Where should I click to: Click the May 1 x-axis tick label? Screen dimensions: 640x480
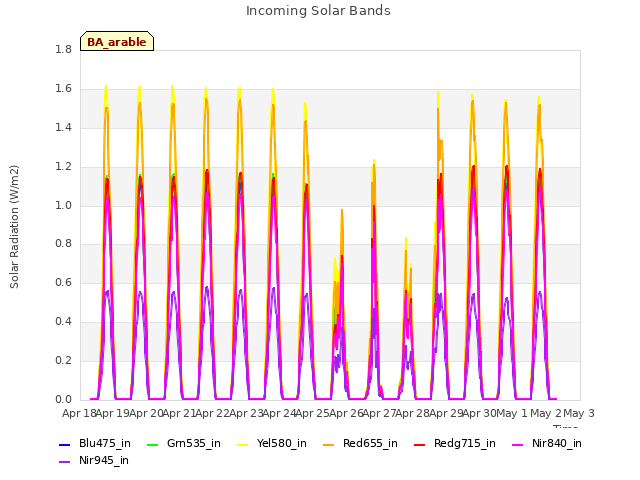[x=513, y=413]
